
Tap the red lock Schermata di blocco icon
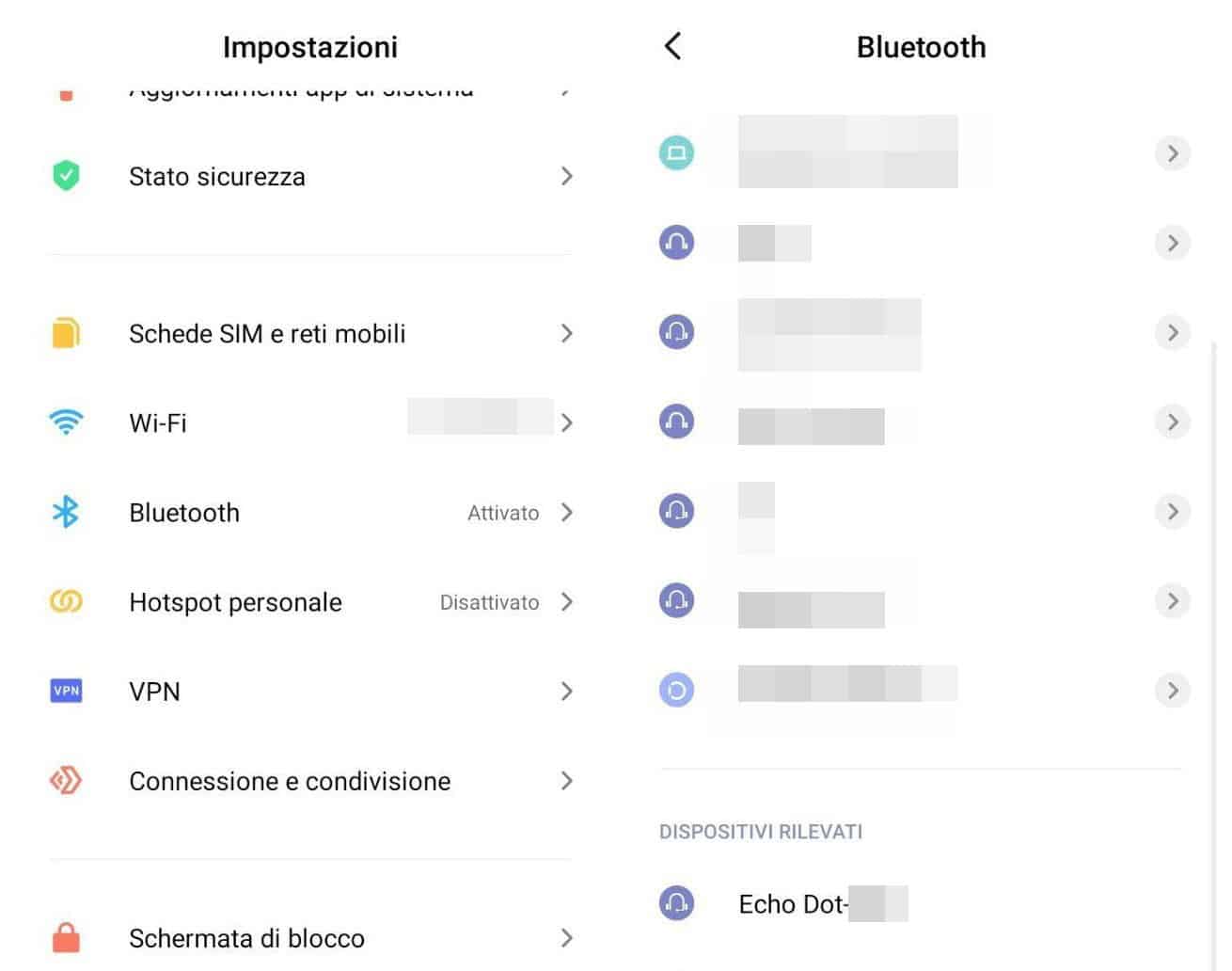point(66,937)
